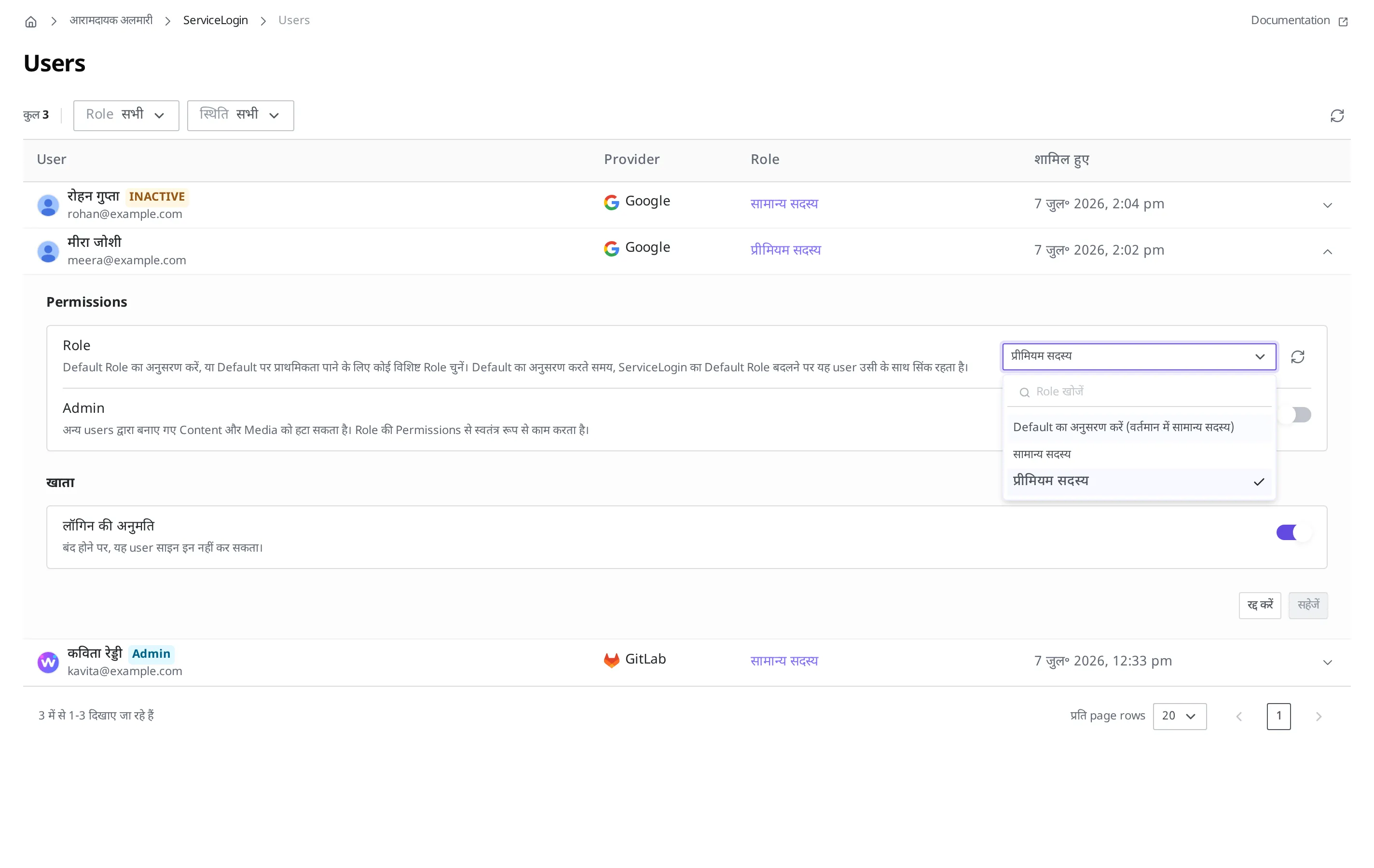Open the स्थिति सभी filter dropdown
The image size is (1374, 868).
tap(240, 115)
